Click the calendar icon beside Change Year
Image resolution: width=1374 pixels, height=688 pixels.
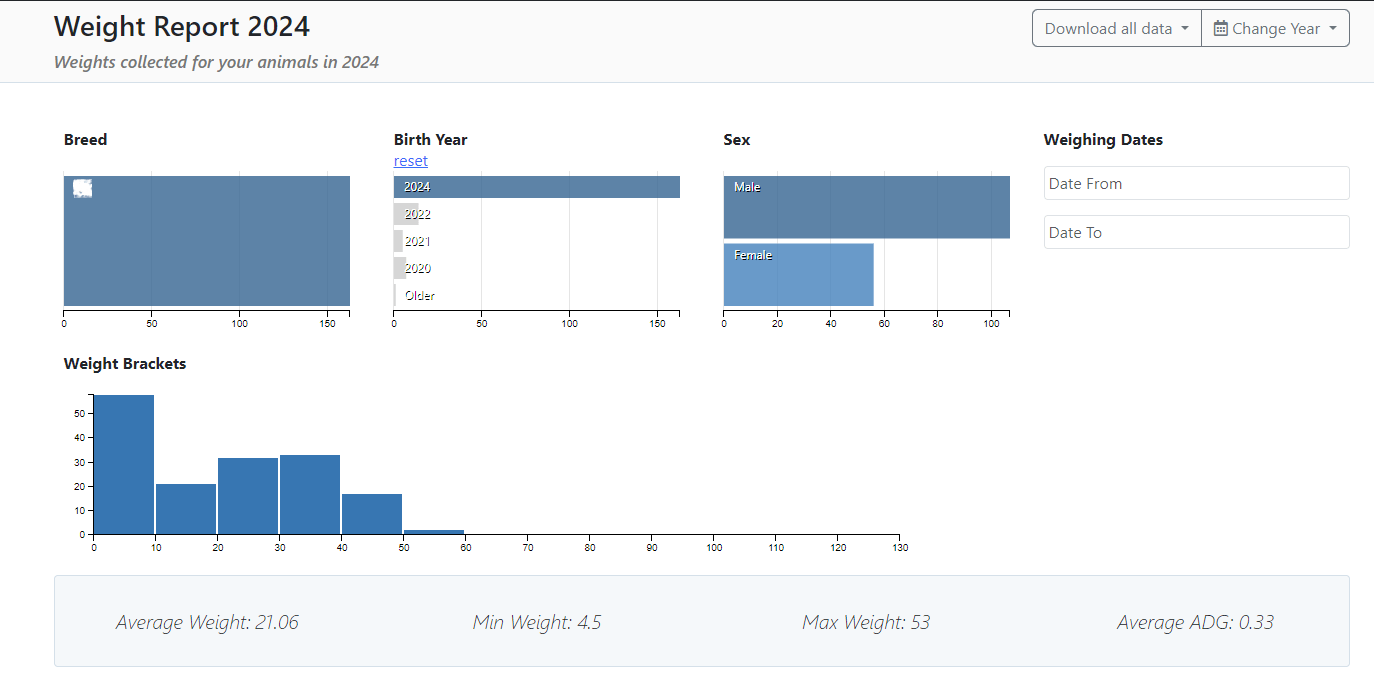[1220, 29]
